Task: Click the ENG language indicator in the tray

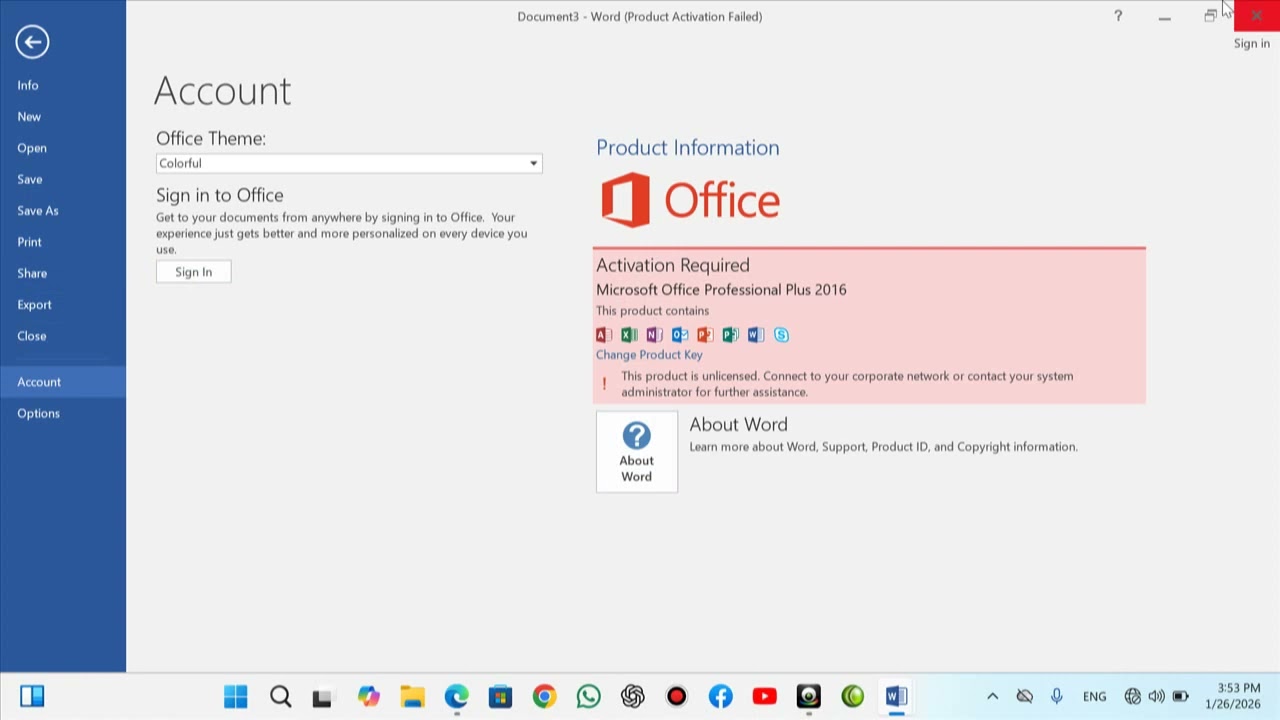Action: (x=1094, y=697)
